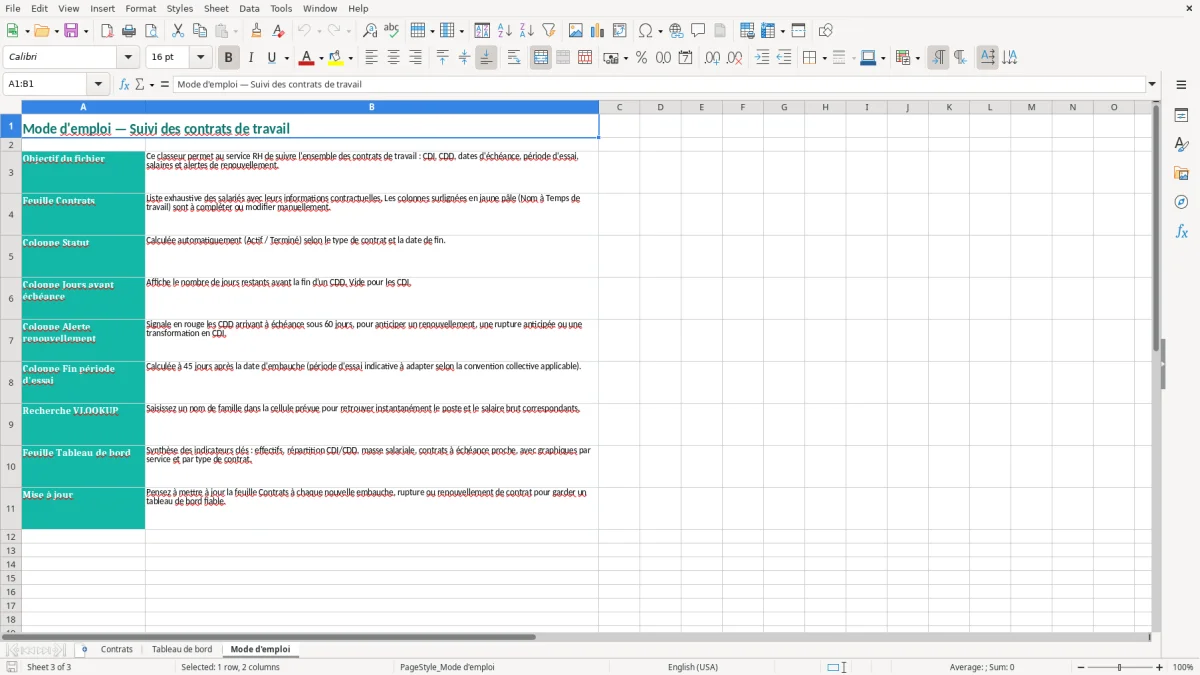Apply red font color swatch
Screen dimensions: 1200x675
point(306,58)
